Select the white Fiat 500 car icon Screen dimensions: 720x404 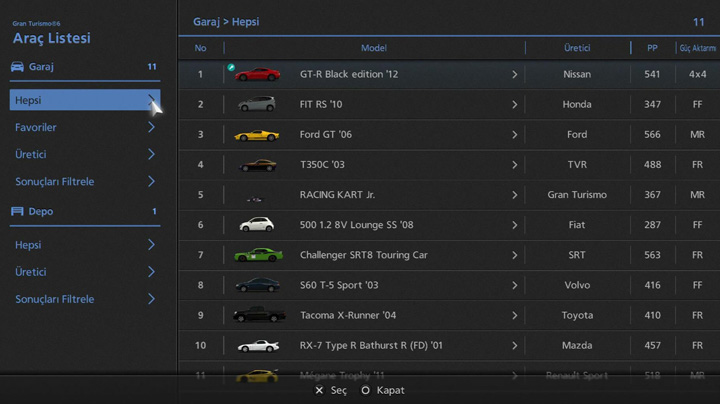(x=257, y=225)
